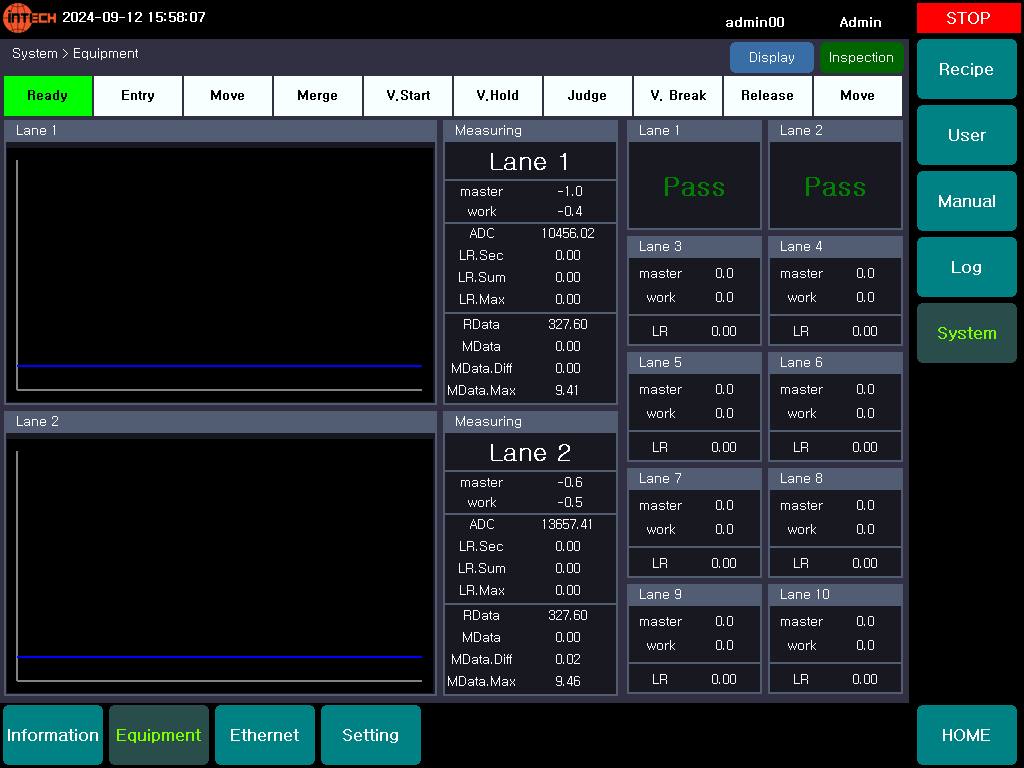Click the Lane 5 panel header

pos(694,362)
